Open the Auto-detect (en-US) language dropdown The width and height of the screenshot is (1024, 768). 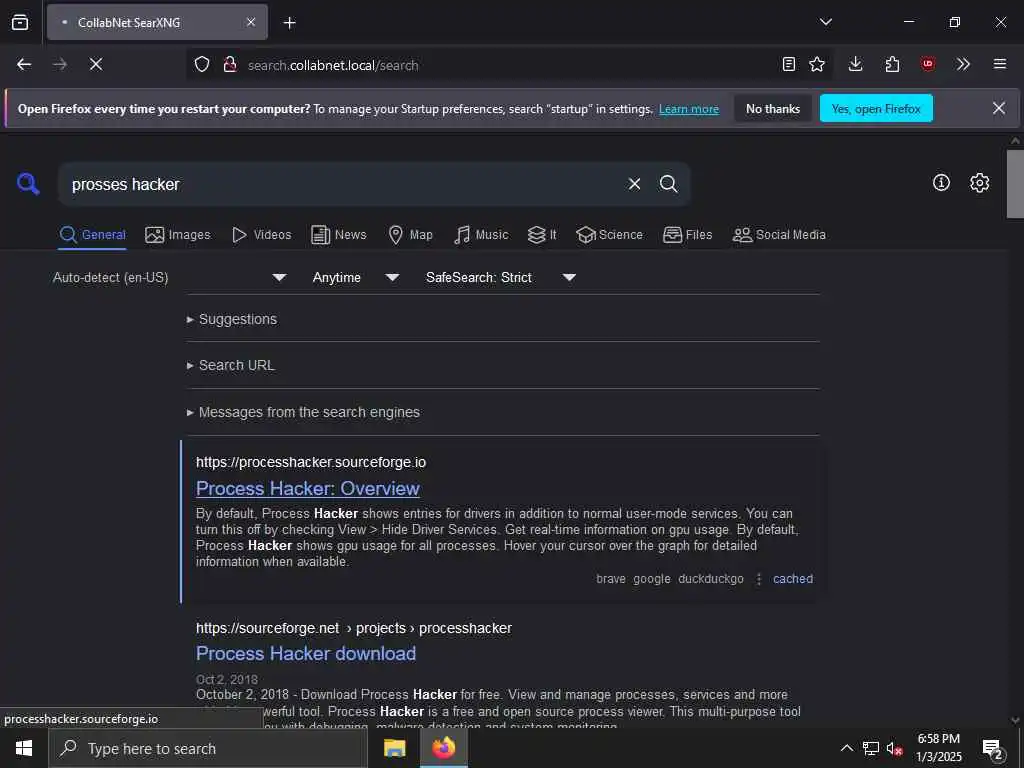click(x=170, y=278)
